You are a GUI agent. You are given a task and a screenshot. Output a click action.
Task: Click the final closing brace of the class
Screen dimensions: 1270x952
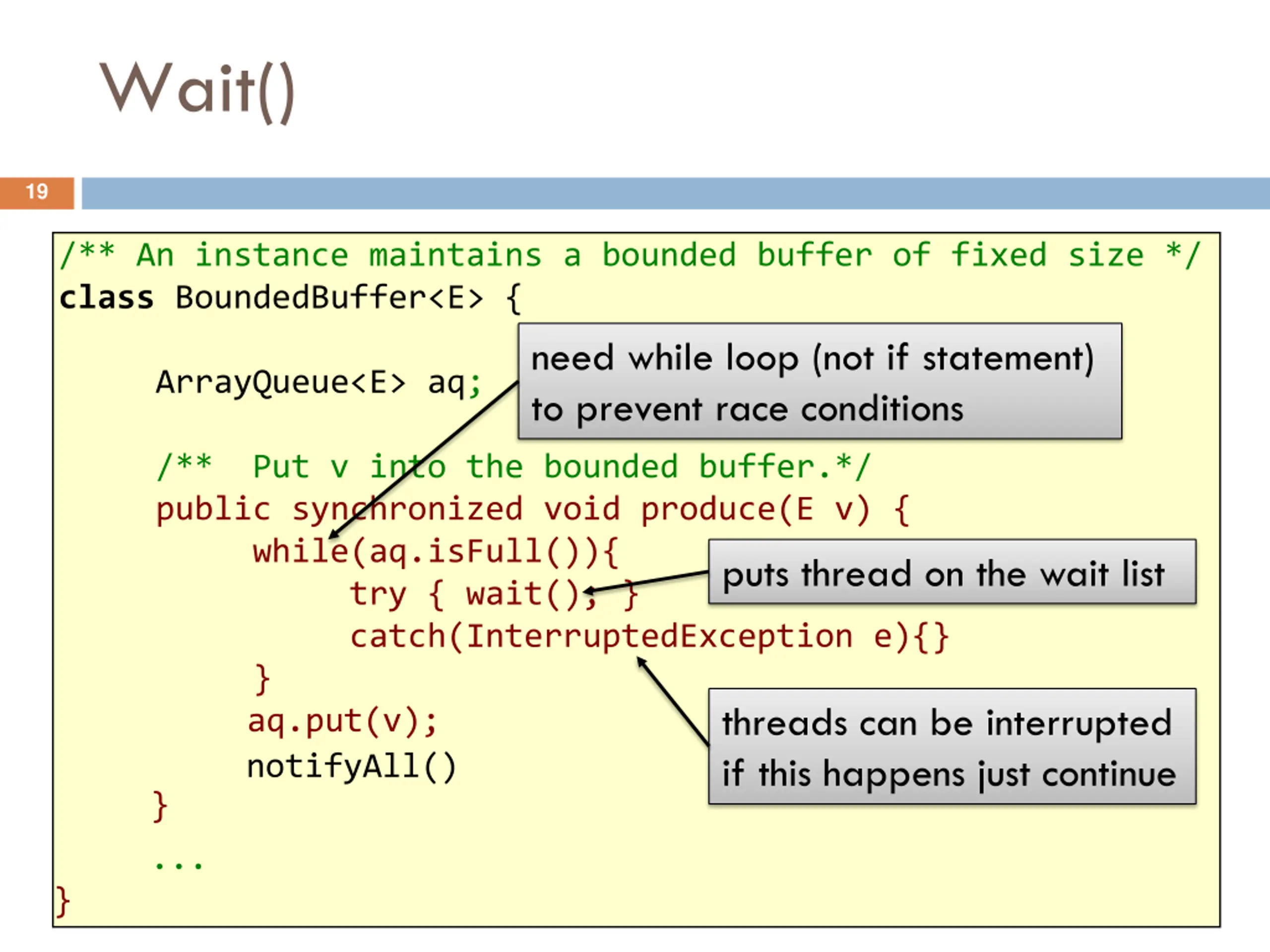click(x=63, y=902)
